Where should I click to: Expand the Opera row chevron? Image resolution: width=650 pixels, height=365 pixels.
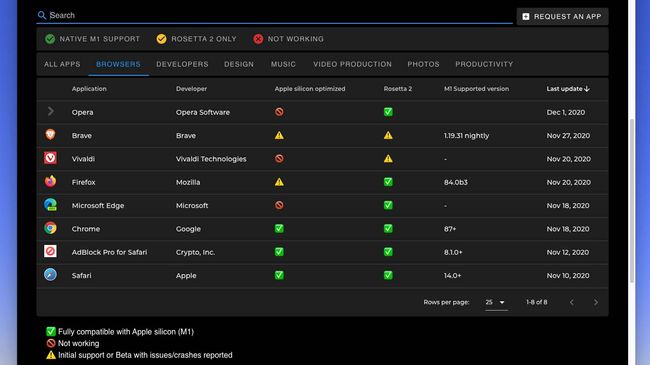pos(51,111)
